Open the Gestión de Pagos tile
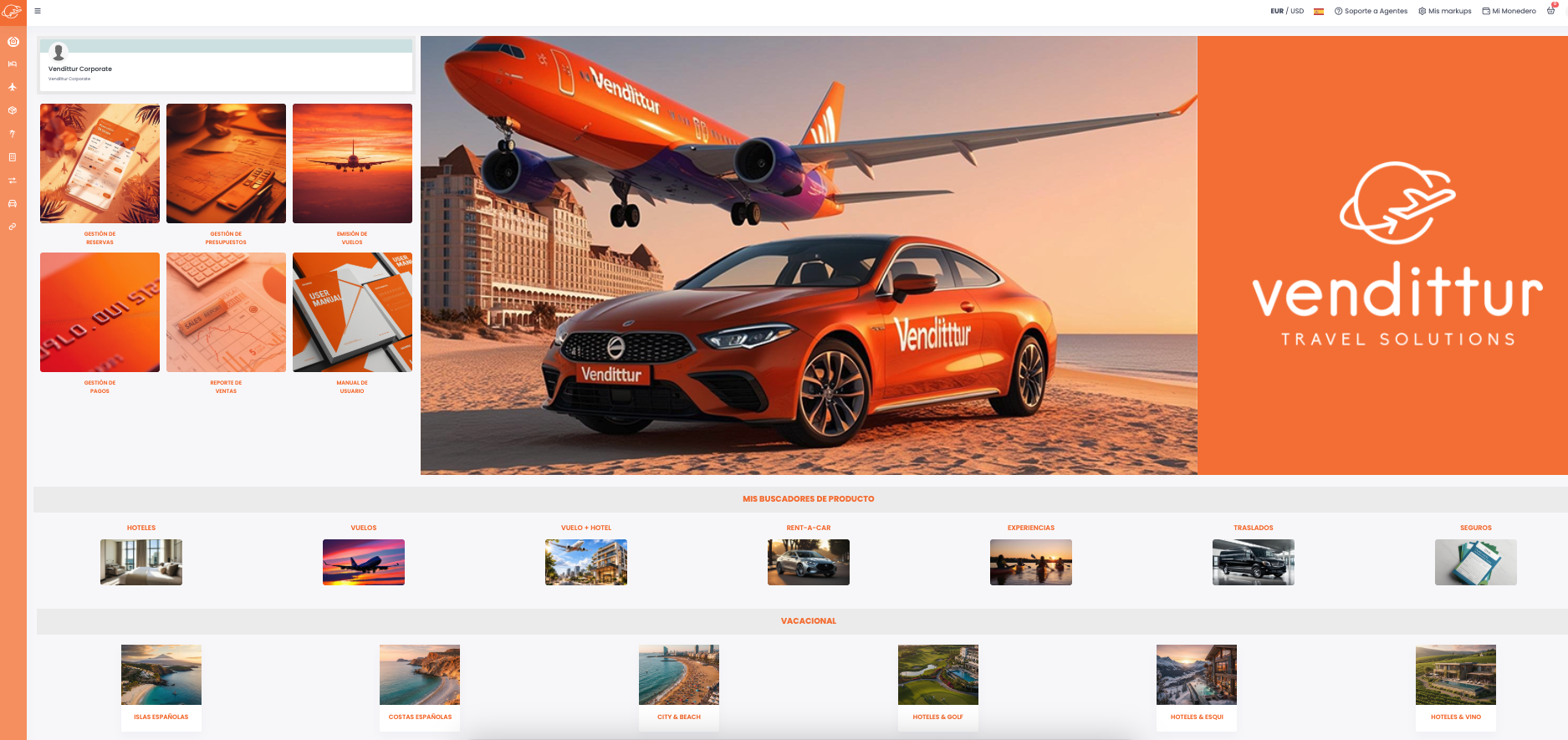The height and width of the screenshot is (740, 1568). [x=100, y=313]
